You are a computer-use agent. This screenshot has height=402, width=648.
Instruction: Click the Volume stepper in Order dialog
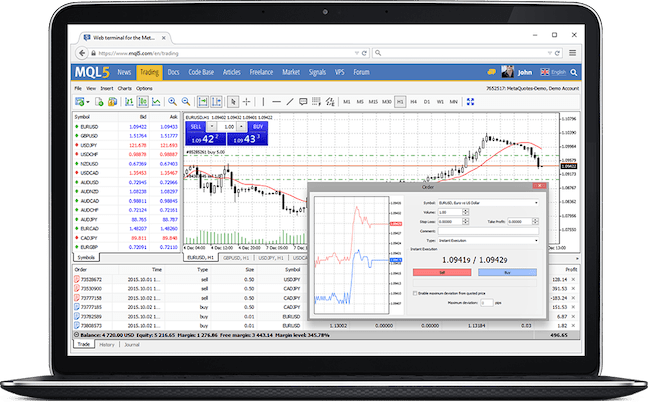click(465, 212)
